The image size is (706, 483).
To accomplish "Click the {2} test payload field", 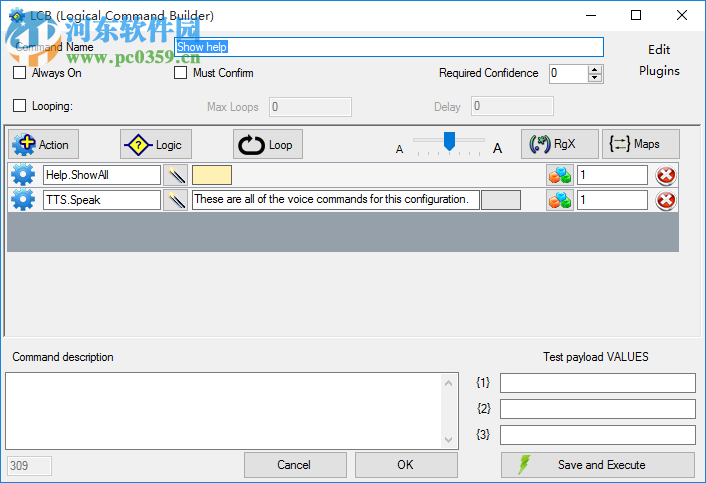I will (597, 409).
